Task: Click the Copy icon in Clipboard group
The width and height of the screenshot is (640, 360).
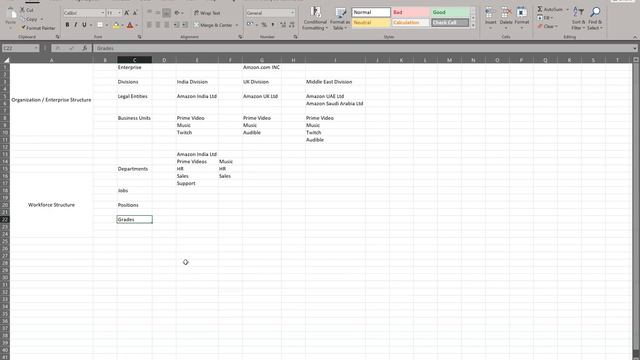Action: (23, 19)
